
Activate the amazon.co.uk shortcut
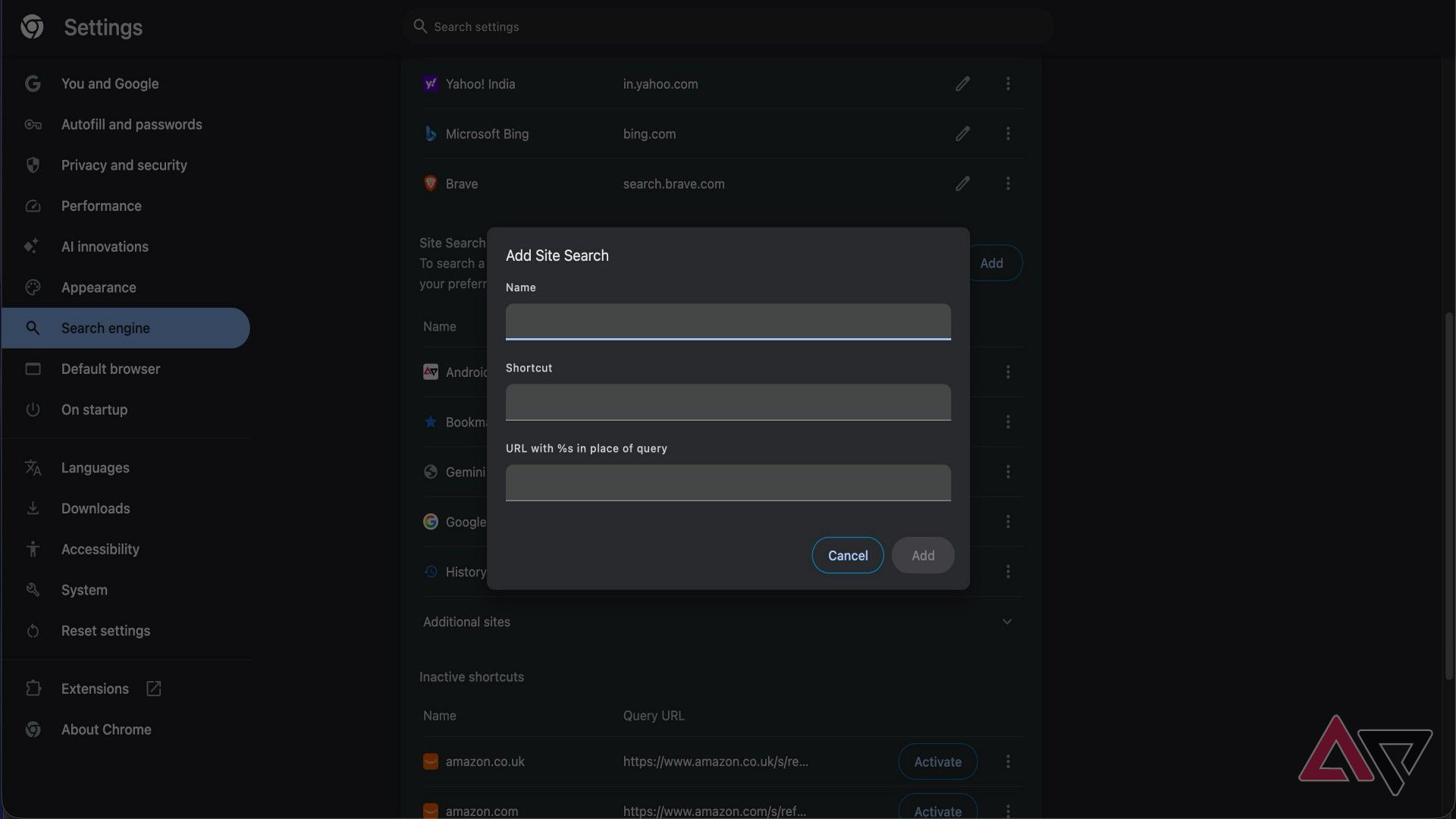point(938,761)
